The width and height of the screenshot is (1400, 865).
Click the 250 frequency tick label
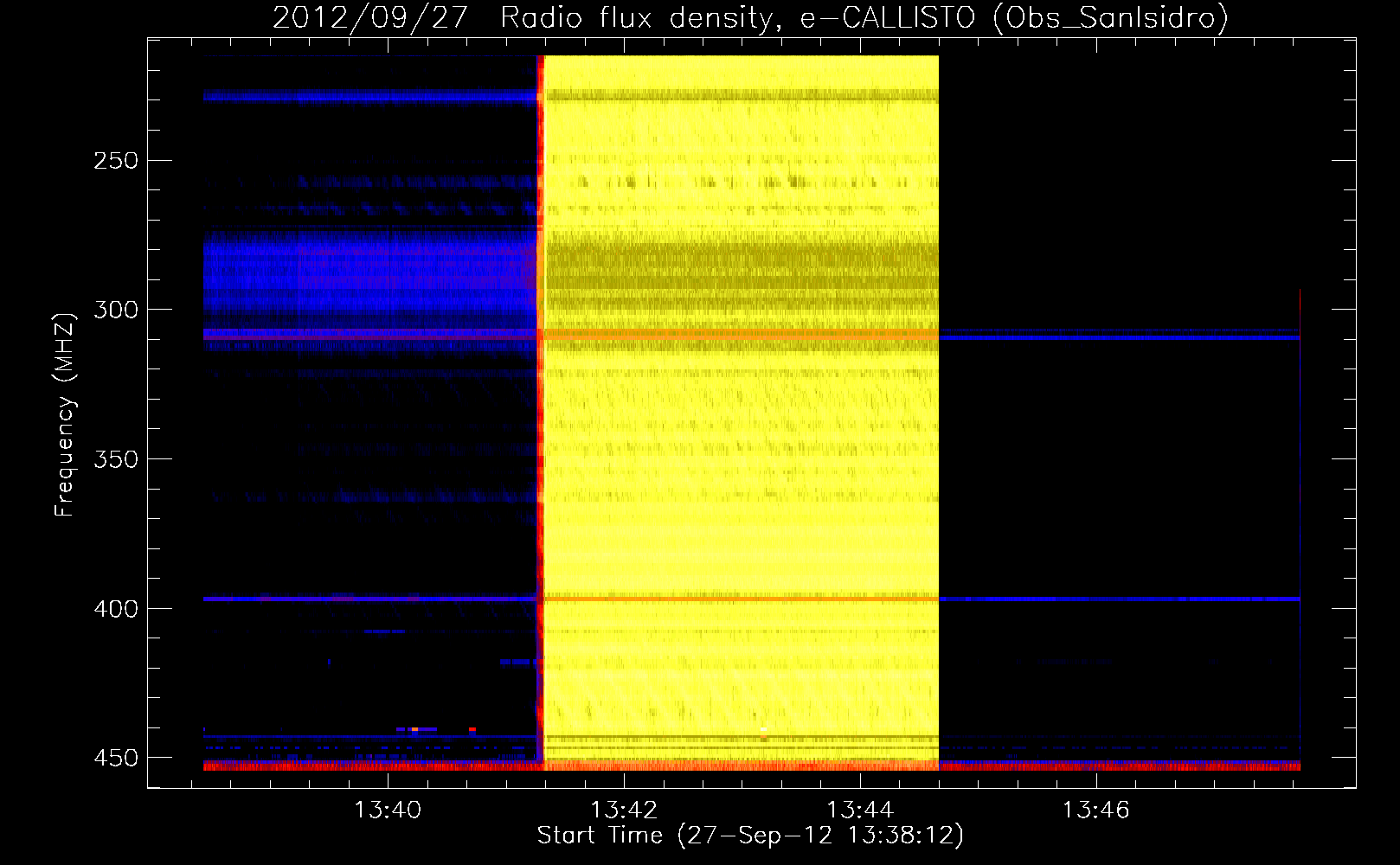click(116, 161)
